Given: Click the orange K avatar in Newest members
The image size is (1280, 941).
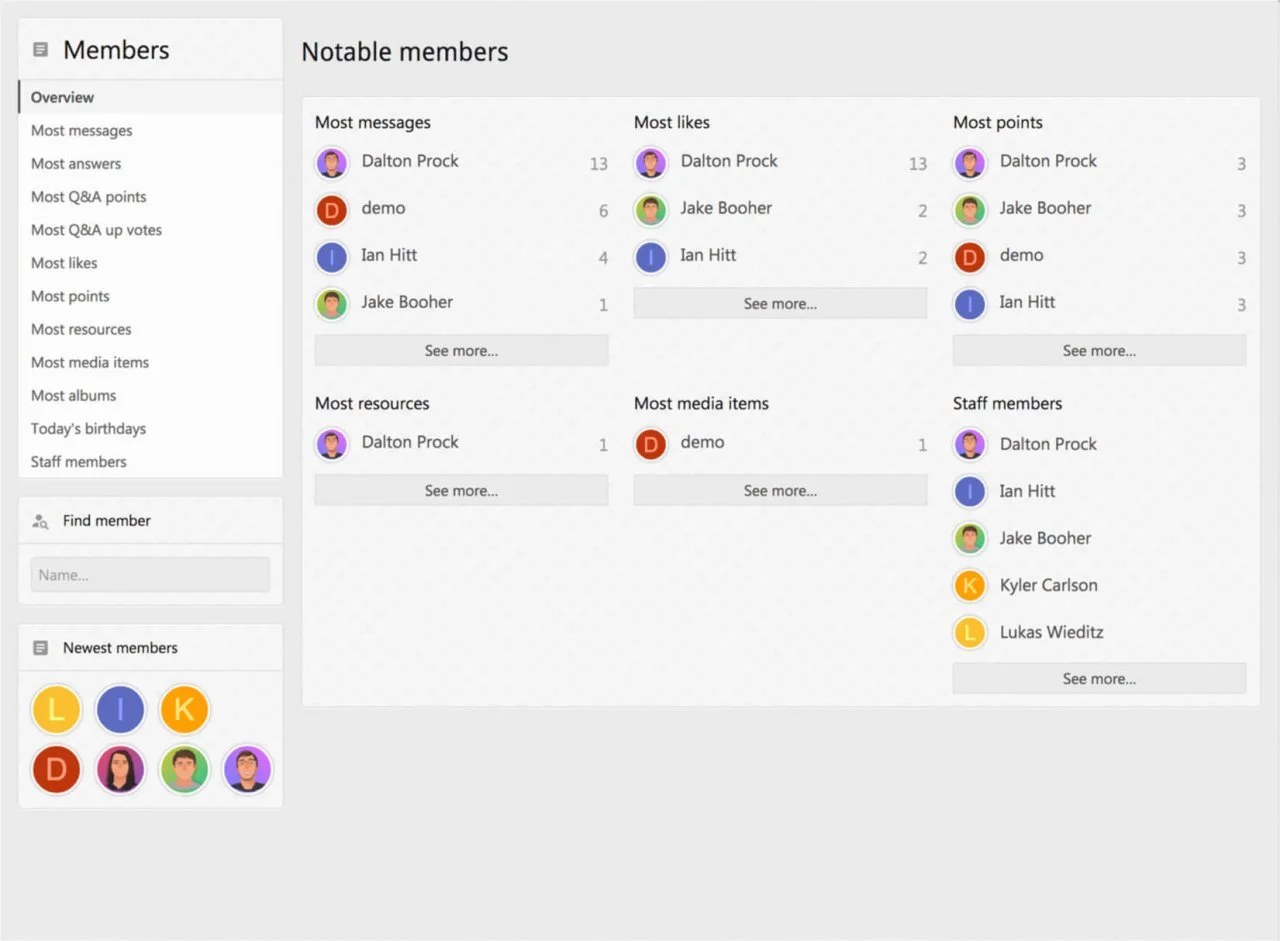Looking at the screenshot, I should tap(184, 710).
